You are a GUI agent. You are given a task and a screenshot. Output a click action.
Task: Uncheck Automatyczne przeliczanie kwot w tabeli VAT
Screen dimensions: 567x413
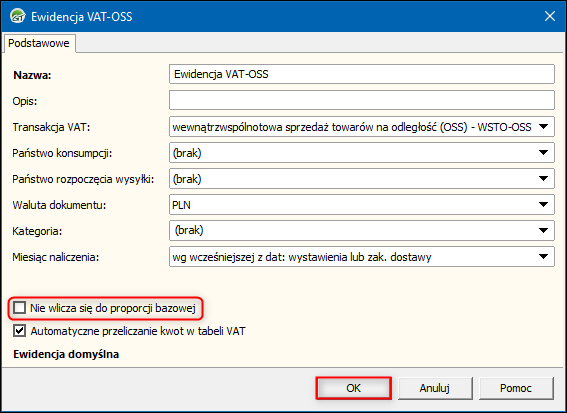[x=20, y=331]
